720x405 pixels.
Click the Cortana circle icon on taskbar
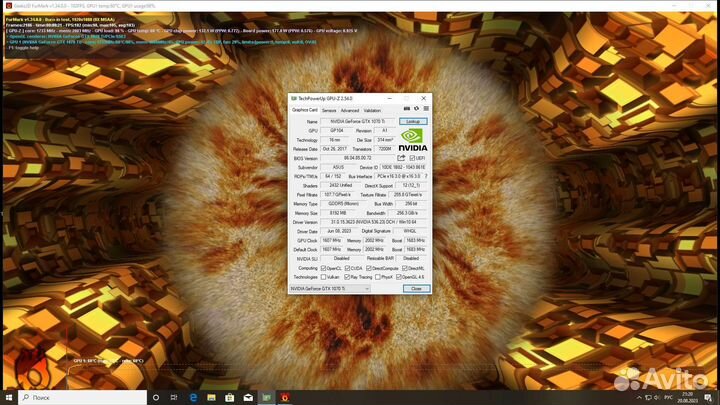(x=156, y=397)
